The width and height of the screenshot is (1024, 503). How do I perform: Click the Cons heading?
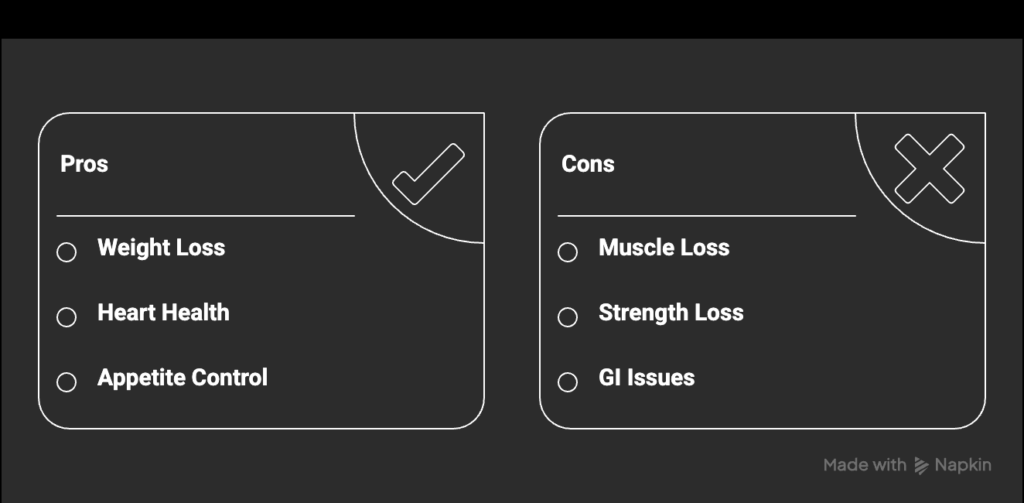click(x=588, y=164)
